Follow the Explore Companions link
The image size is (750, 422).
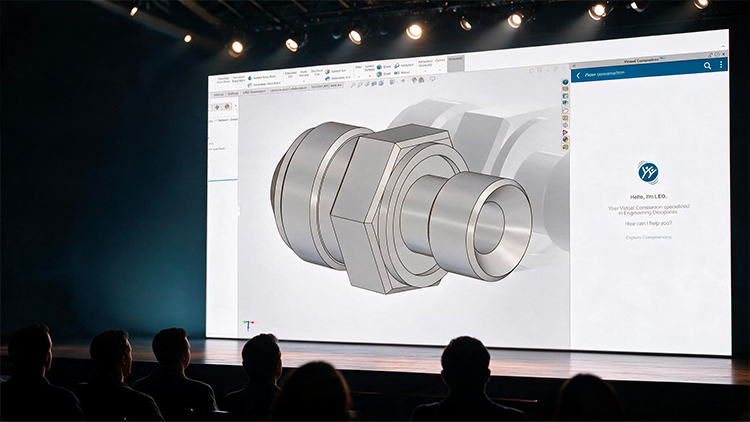click(649, 237)
